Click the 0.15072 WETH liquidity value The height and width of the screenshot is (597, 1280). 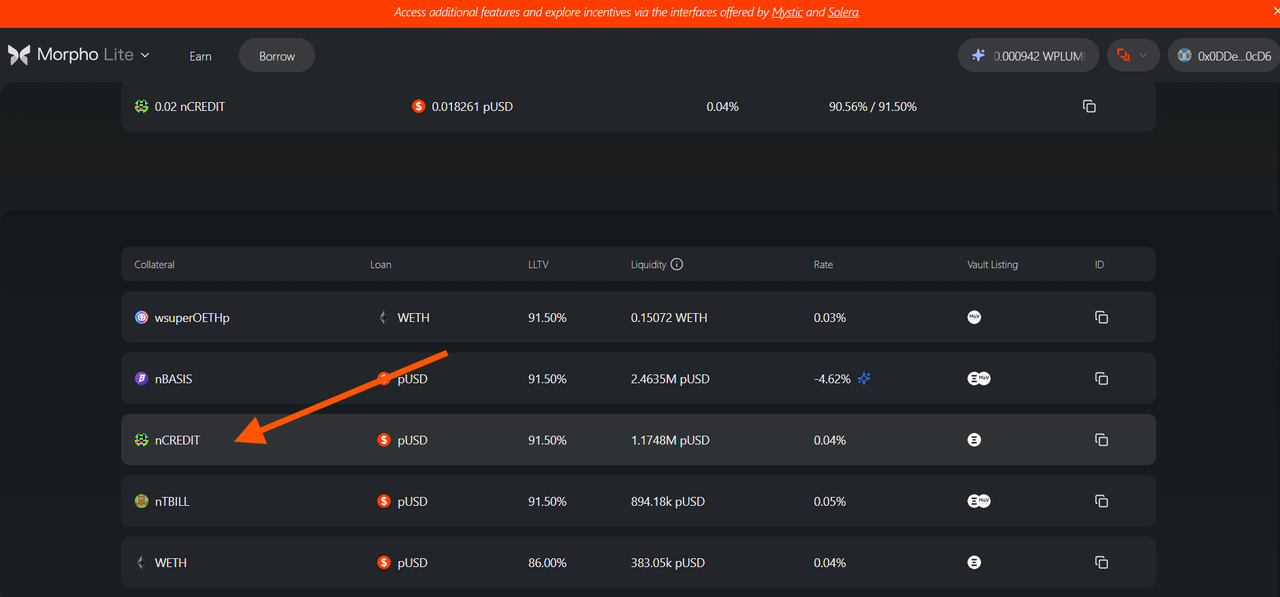tap(669, 317)
